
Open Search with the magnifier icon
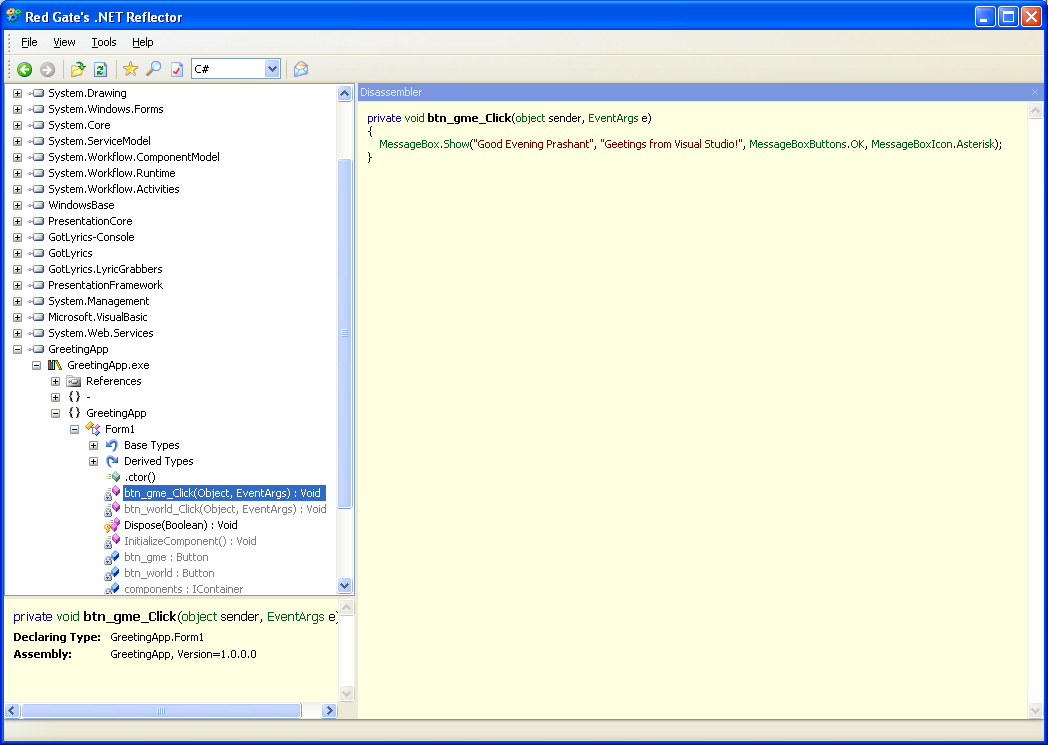(153, 69)
